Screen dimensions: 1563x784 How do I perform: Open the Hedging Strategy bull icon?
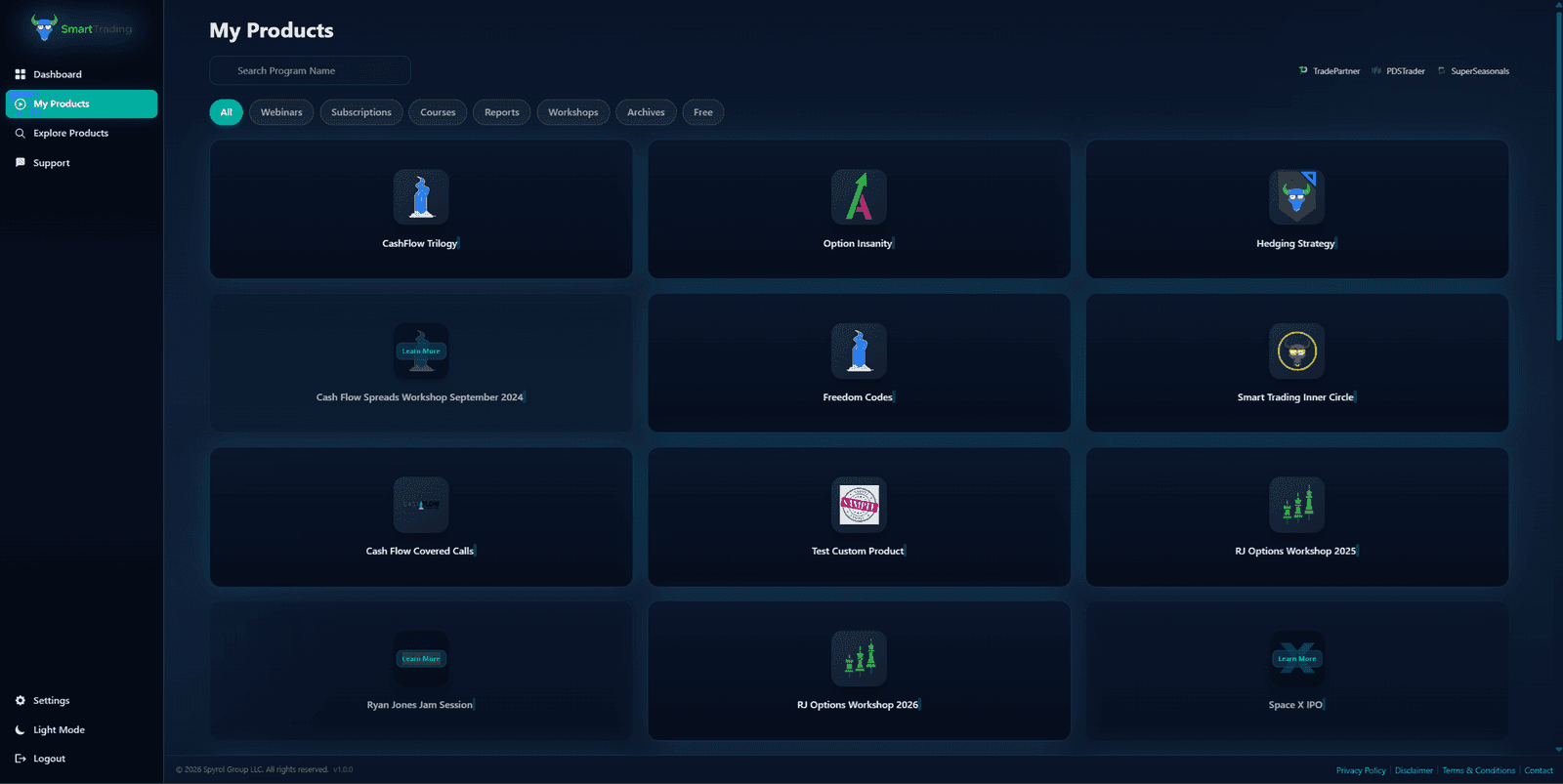point(1296,196)
